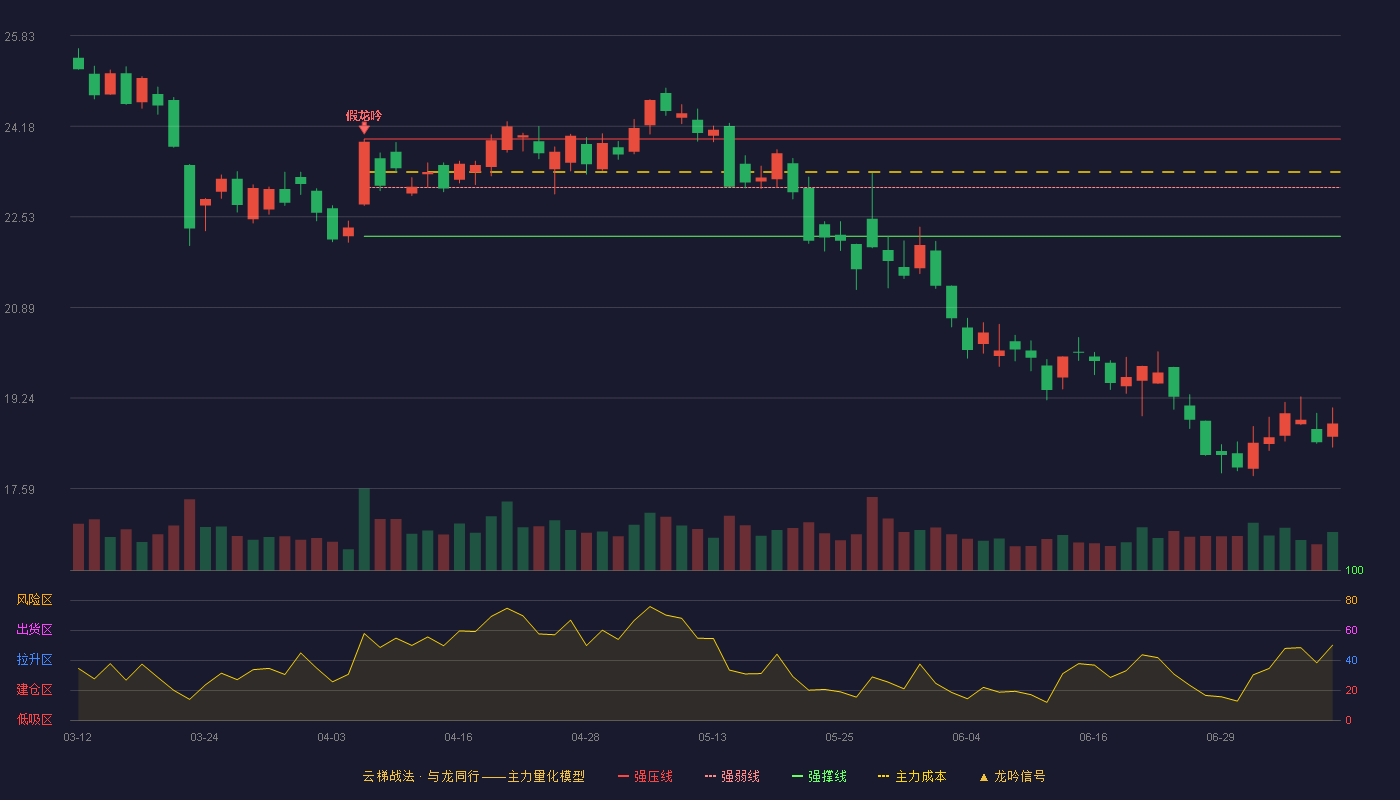
Task: Toggle the 主力成本 legend item
Action: click(x=911, y=776)
